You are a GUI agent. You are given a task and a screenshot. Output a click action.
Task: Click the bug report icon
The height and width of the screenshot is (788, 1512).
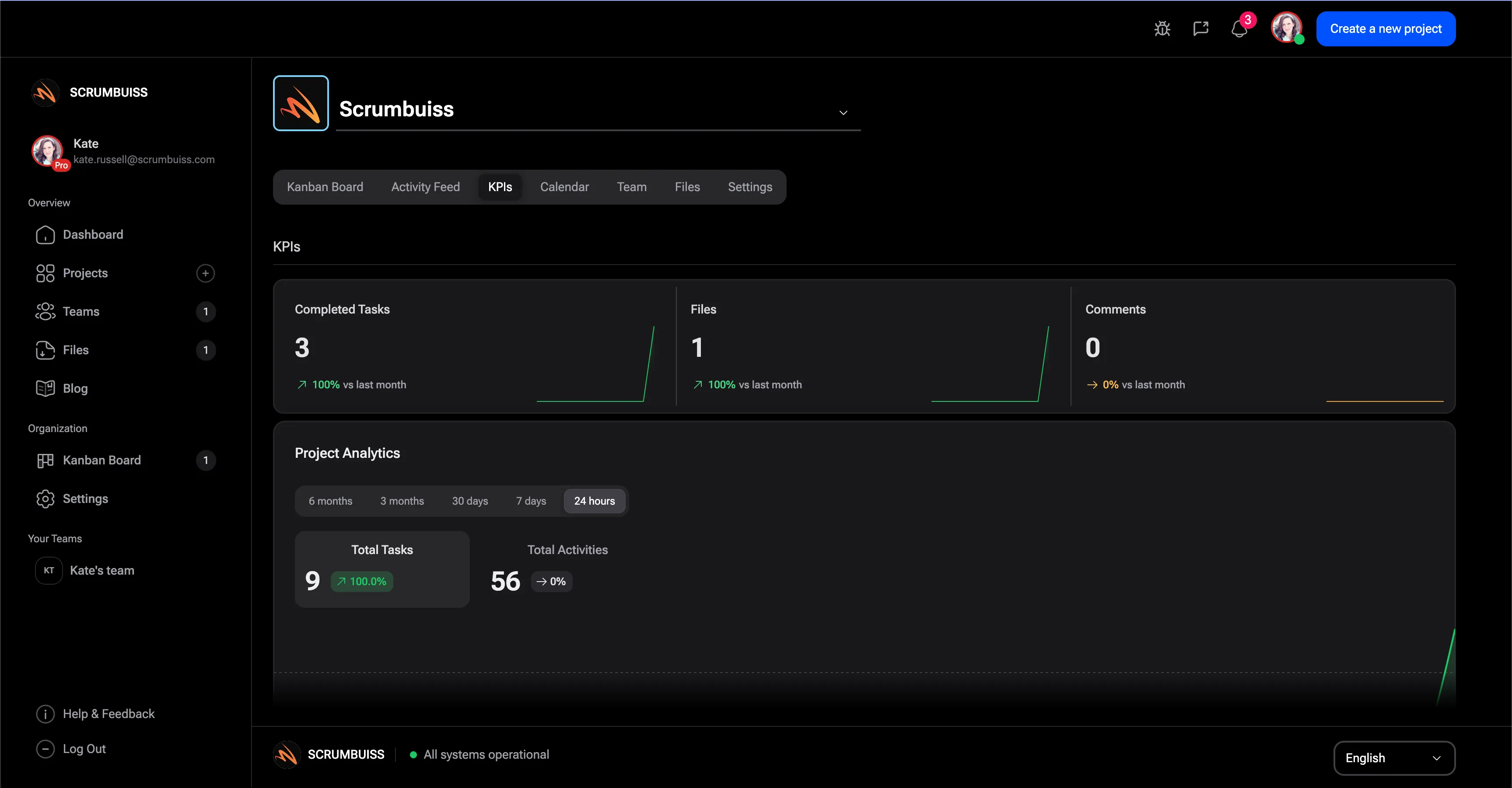click(x=1162, y=29)
